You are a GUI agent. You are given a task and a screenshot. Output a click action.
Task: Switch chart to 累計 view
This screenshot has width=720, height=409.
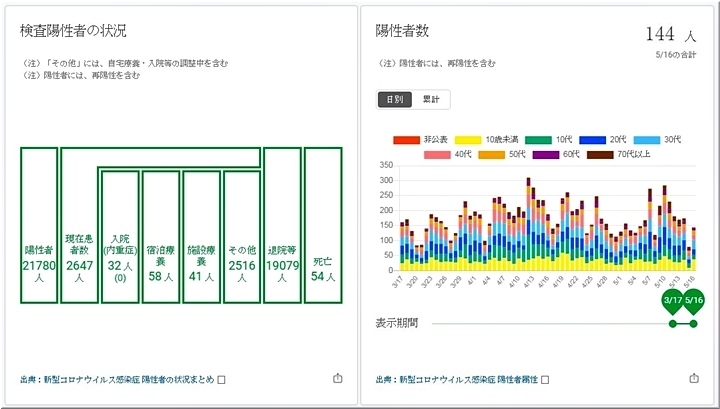pos(432,99)
